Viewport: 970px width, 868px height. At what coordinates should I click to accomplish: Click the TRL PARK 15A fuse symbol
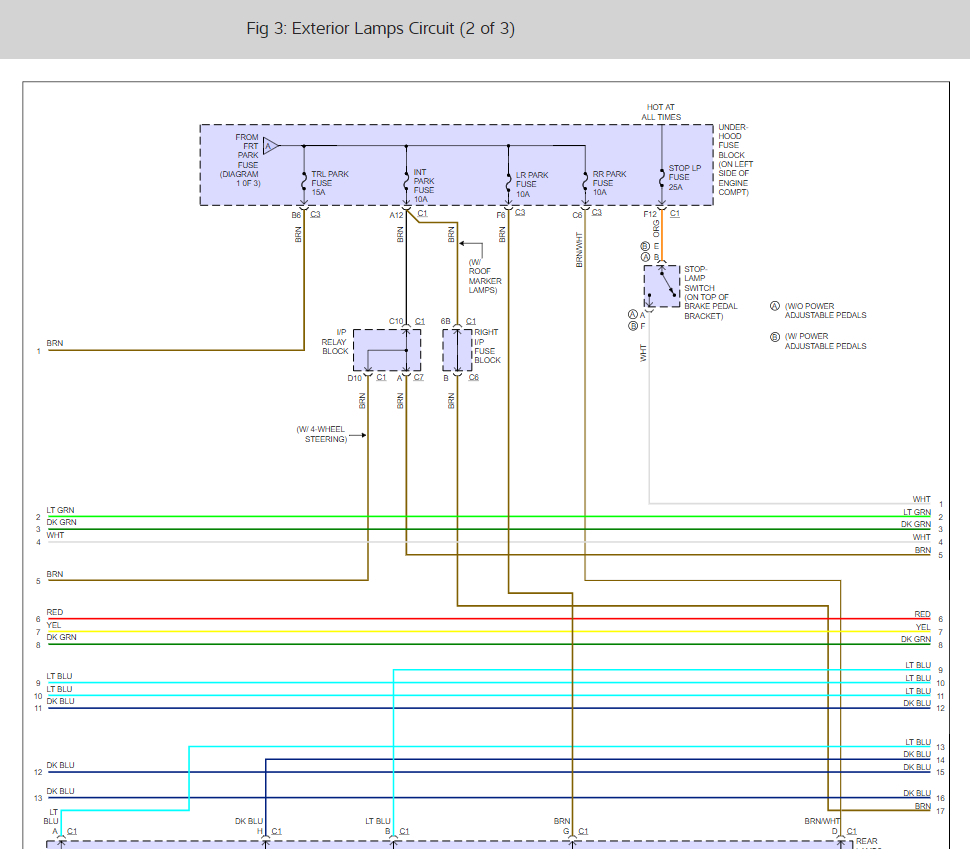click(304, 180)
